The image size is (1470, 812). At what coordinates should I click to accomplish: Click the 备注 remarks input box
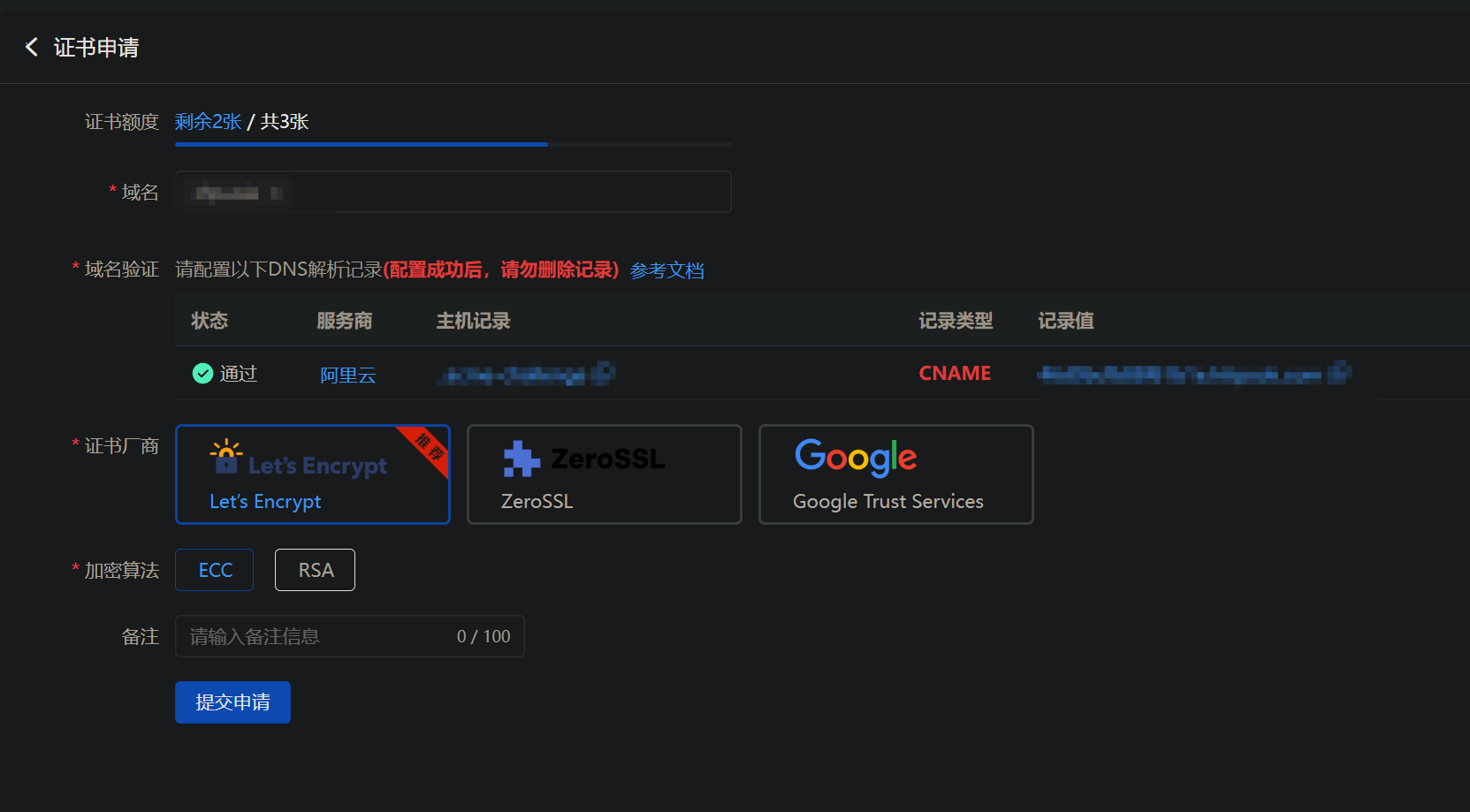318,636
